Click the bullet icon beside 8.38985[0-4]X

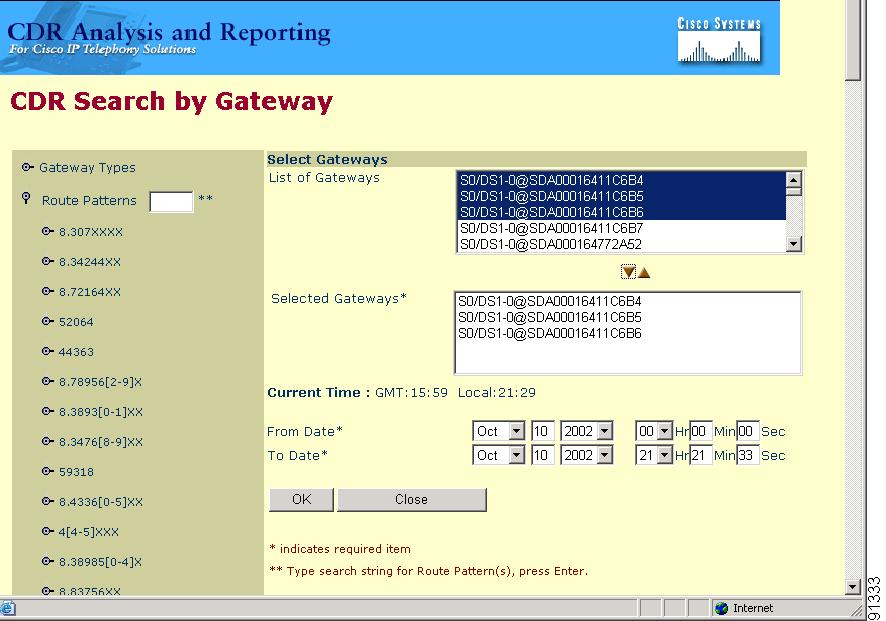tap(47, 561)
